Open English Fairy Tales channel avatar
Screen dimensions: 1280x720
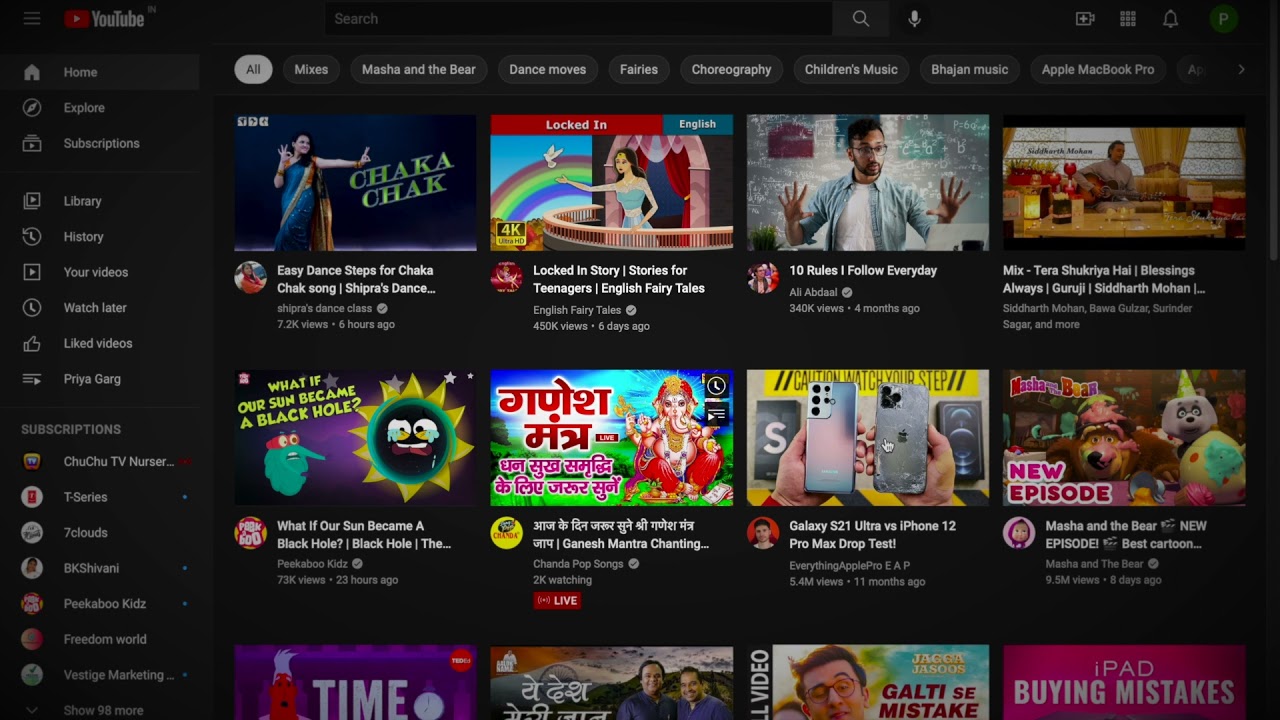[x=506, y=277]
